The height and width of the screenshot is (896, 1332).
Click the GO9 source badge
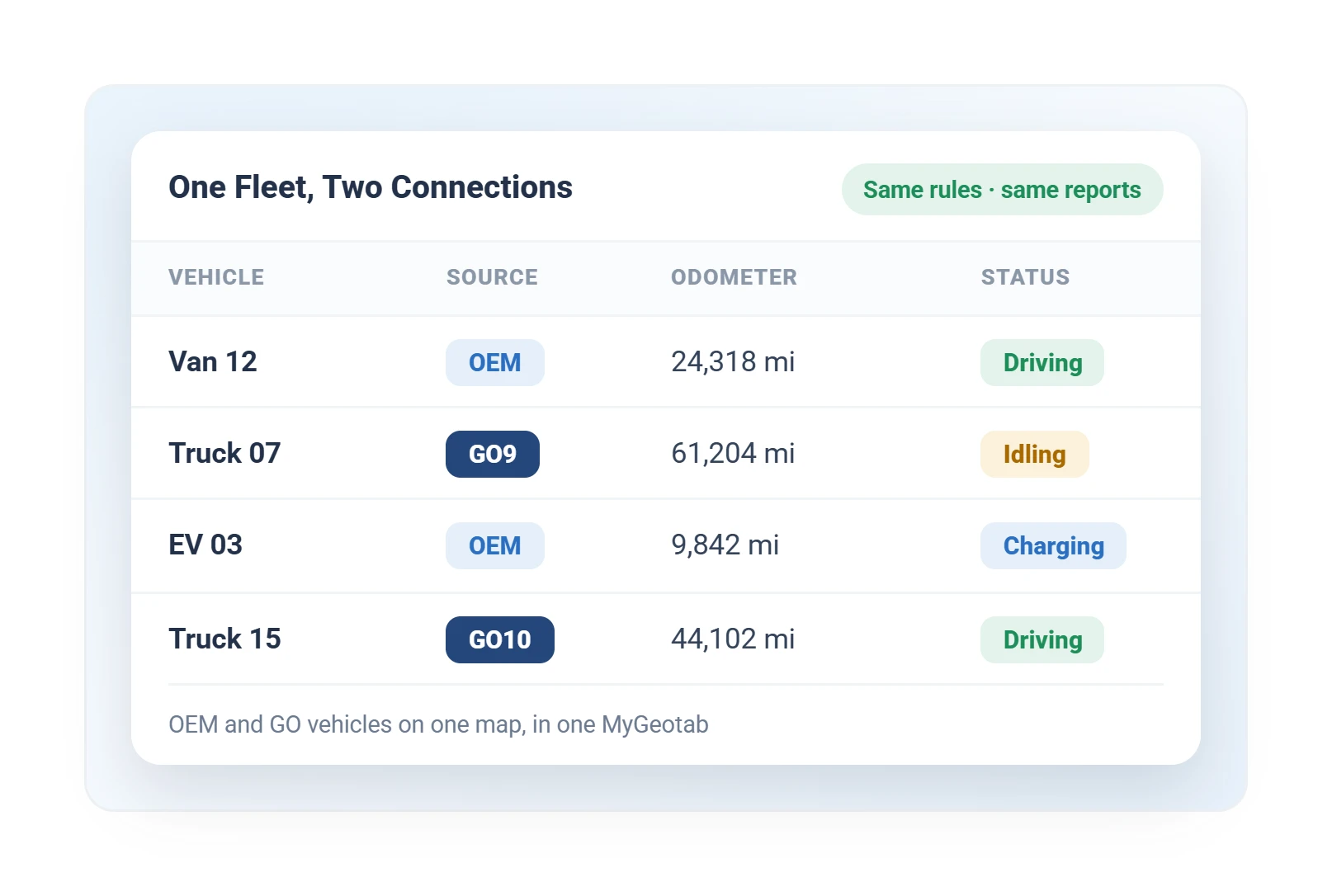pos(493,454)
